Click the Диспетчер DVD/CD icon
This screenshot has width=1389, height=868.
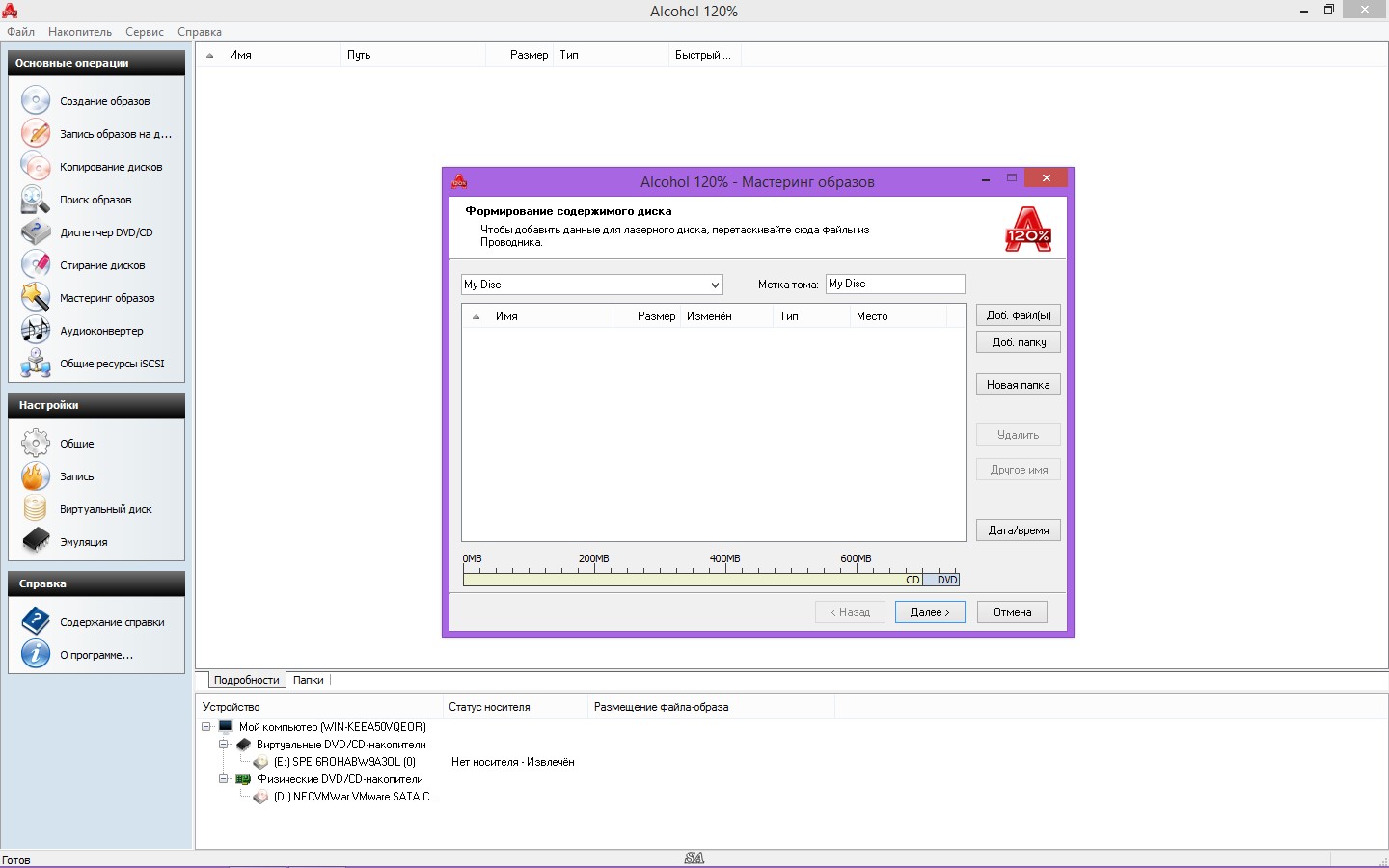tap(36, 231)
